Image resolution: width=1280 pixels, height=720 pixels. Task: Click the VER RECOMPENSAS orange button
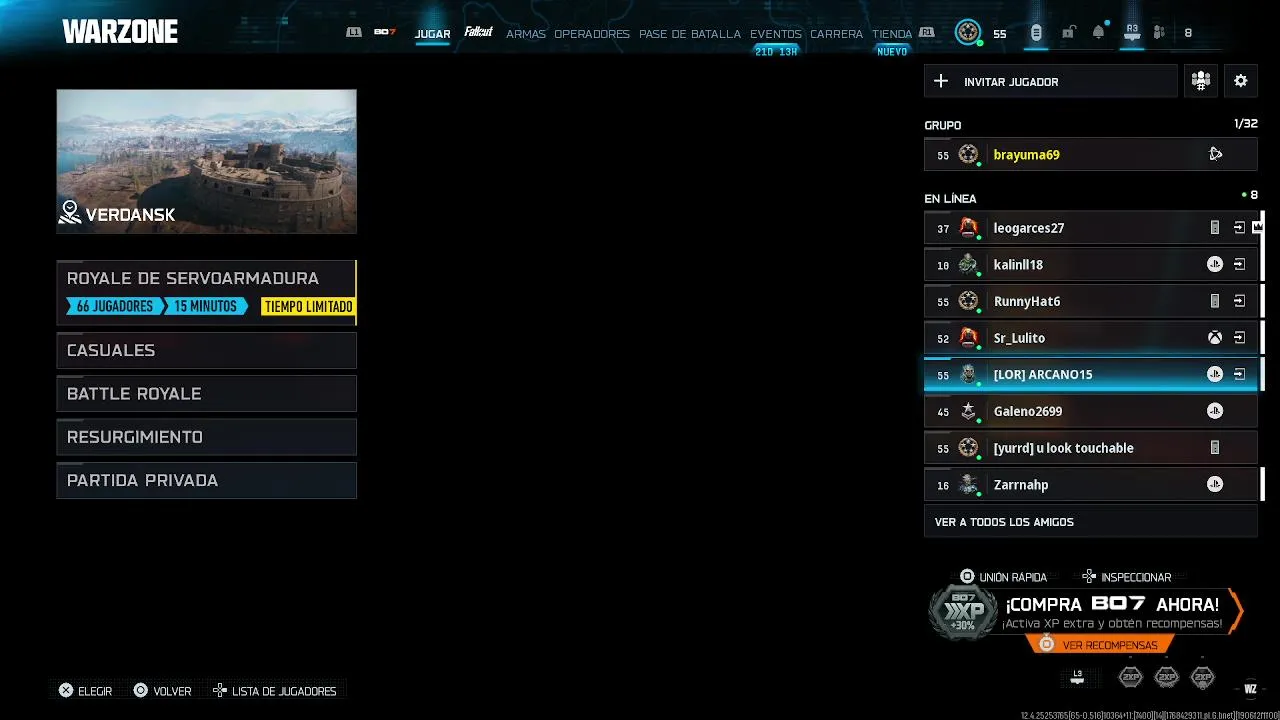tap(1099, 645)
